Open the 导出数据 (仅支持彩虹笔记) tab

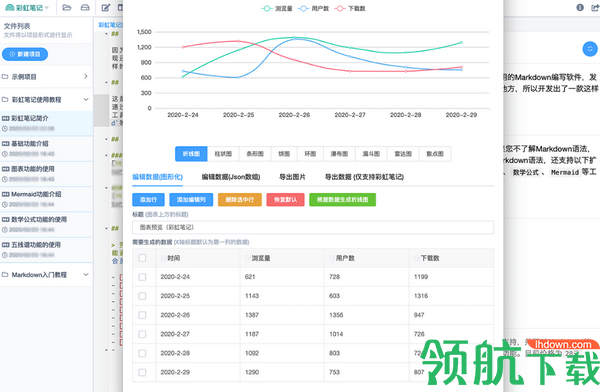tap(364, 177)
